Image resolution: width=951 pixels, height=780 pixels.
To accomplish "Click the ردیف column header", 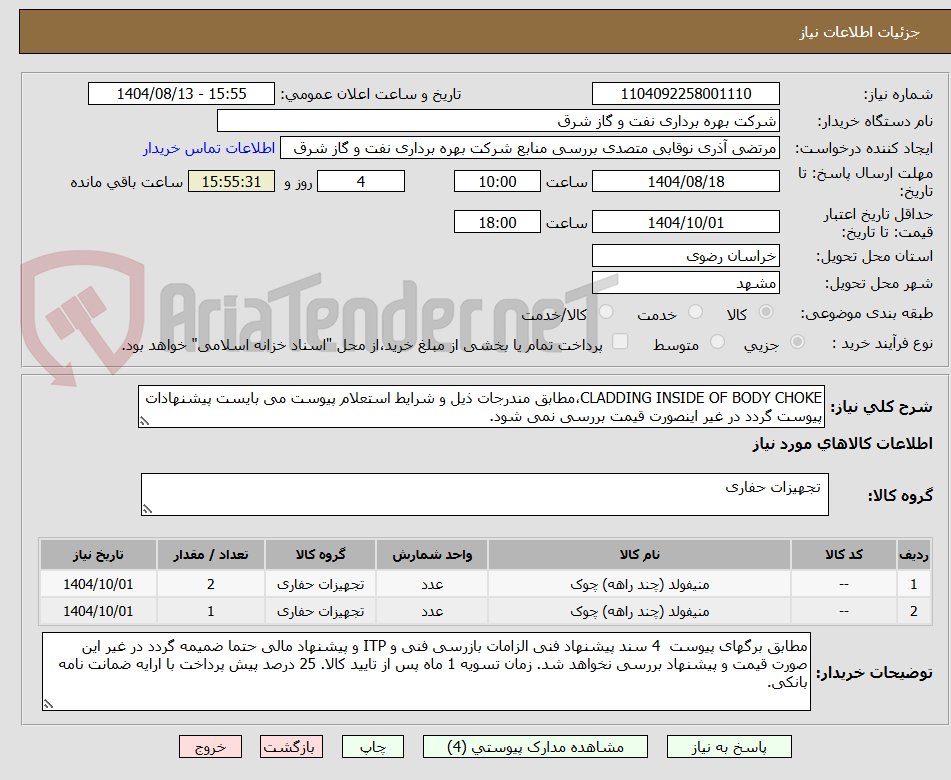I will coord(913,554).
